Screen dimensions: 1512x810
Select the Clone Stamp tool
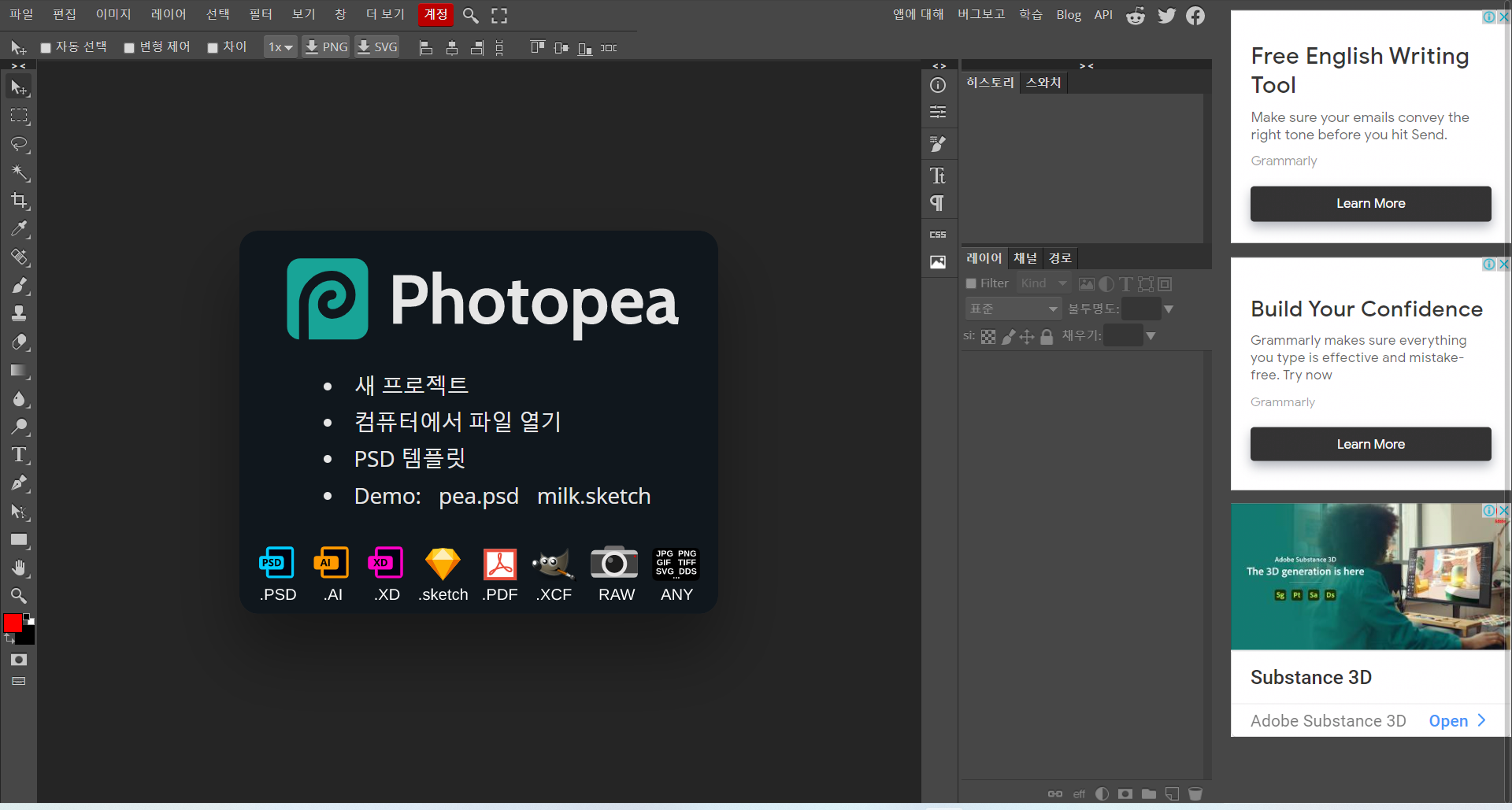tap(19, 314)
